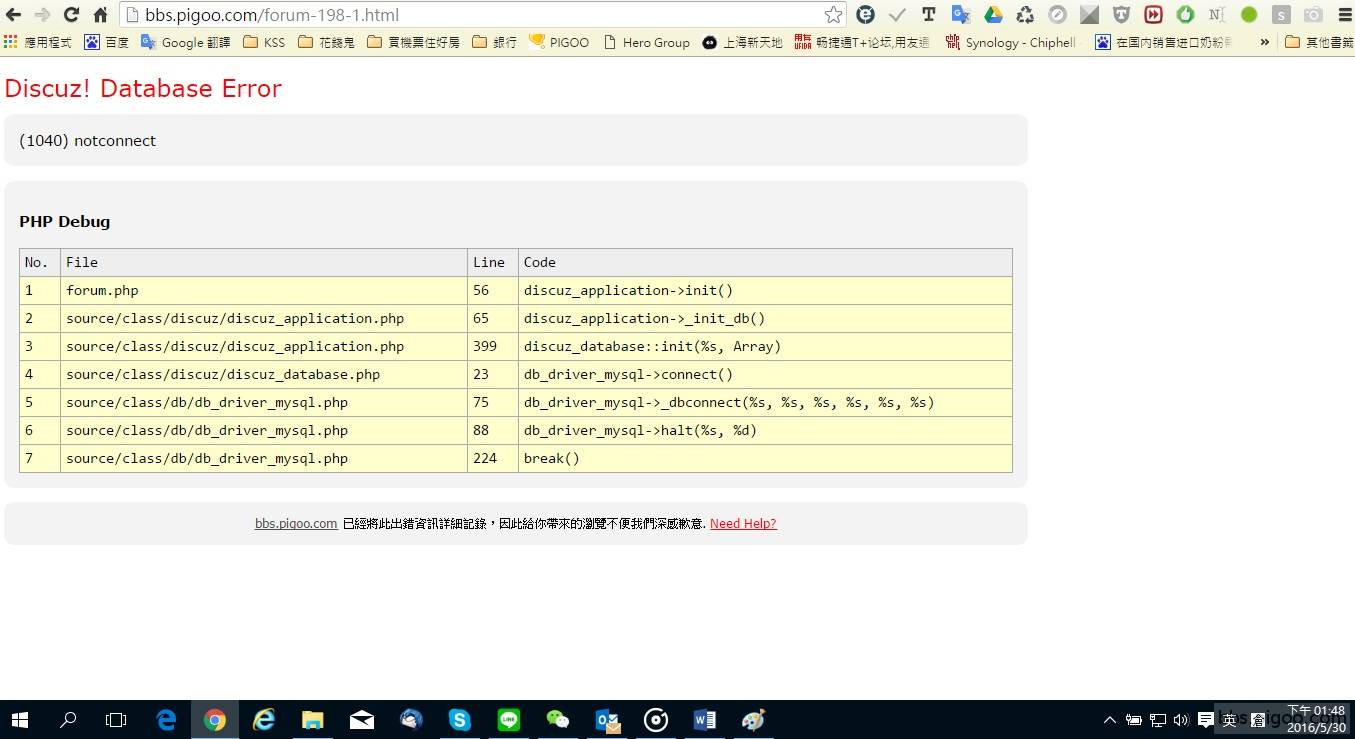Select the (1040) notconnect error text
The width and height of the screenshot is (1355, 739).
pyautogui.click(x=88, y=141)
